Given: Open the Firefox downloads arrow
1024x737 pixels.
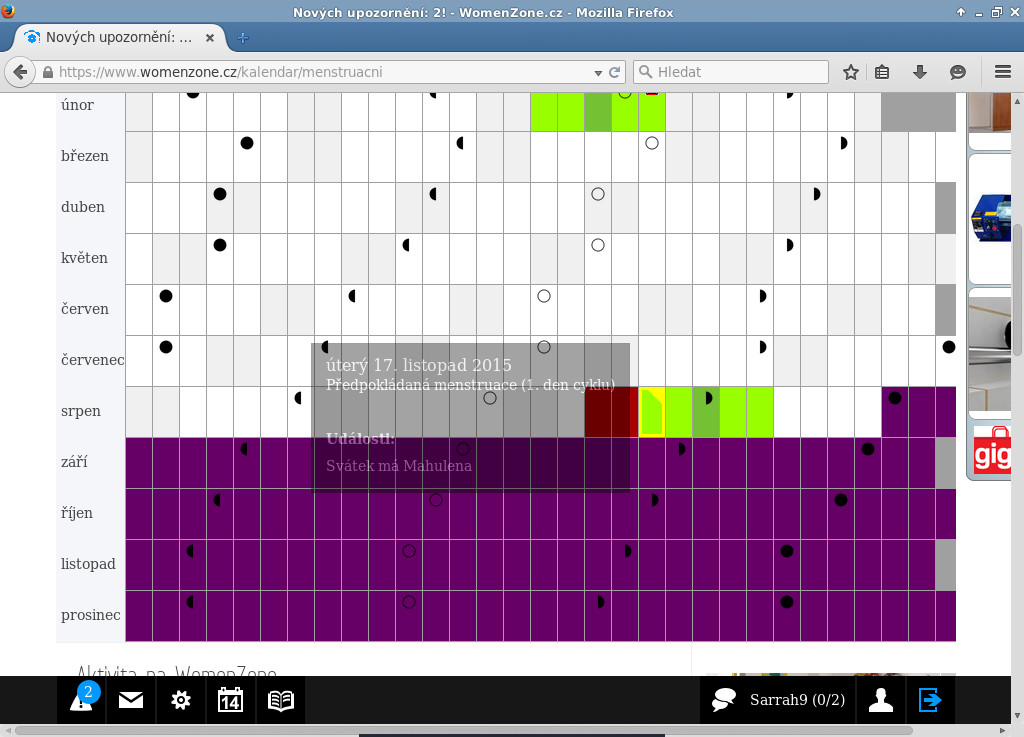Looking at the screenshot, I should point(920,72).
